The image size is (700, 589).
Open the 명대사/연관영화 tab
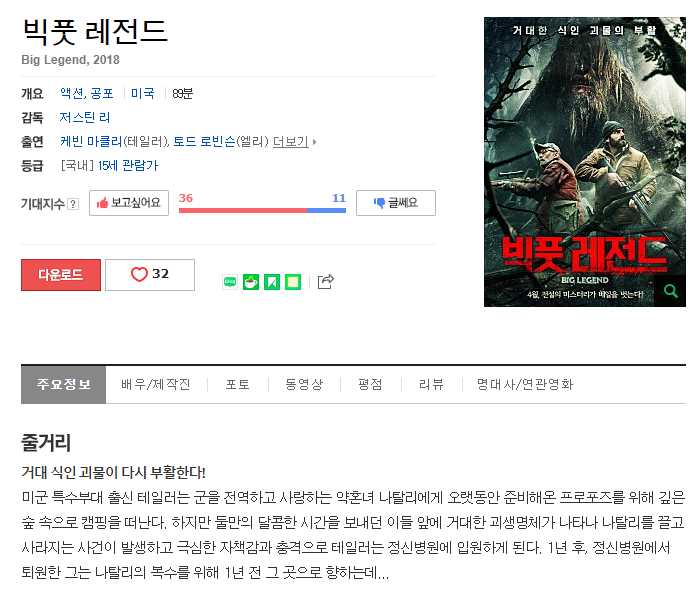click(525, 384)
